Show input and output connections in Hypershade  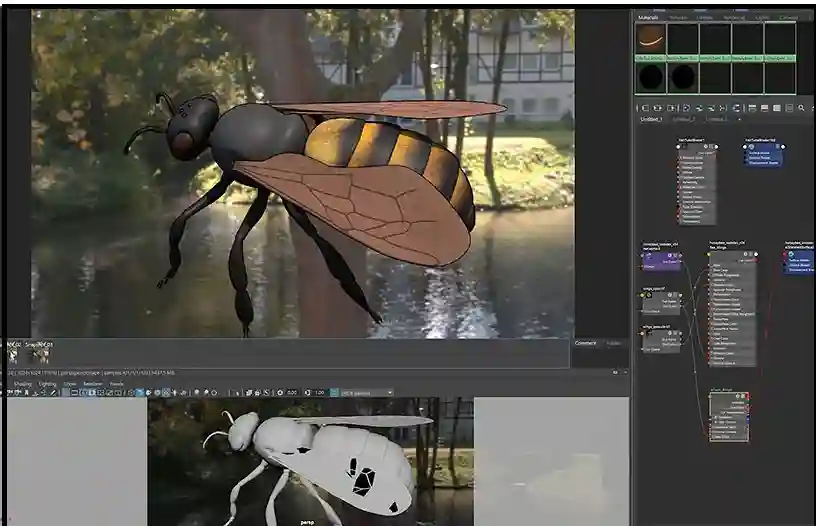[658, 108]
